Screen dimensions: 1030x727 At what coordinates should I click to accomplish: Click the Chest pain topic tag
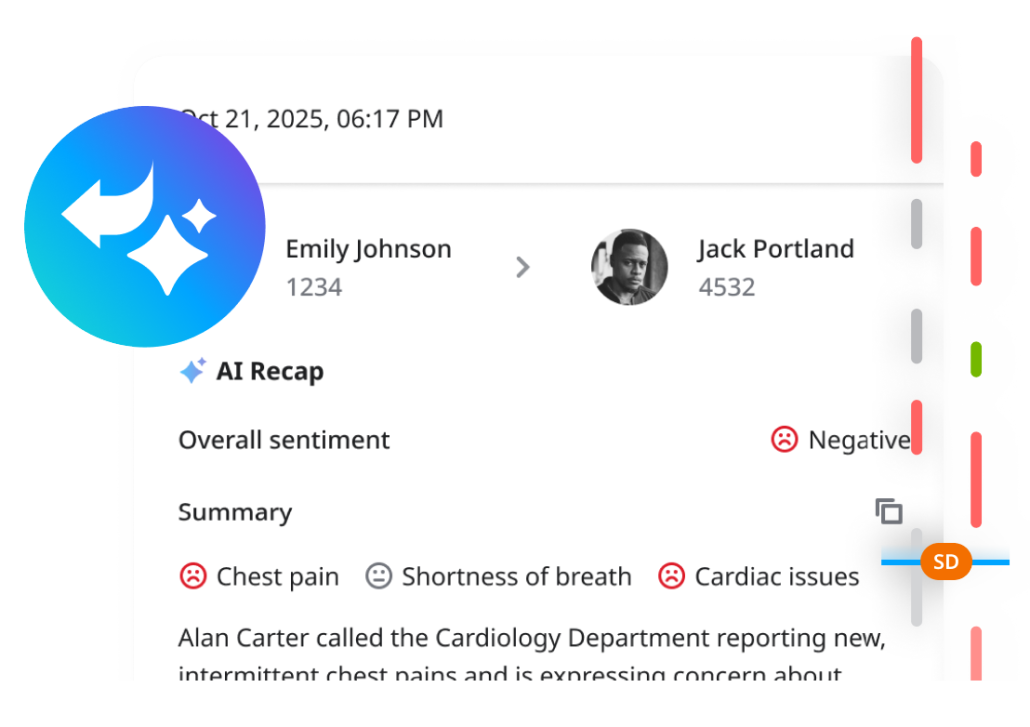(x=277, y=577)
